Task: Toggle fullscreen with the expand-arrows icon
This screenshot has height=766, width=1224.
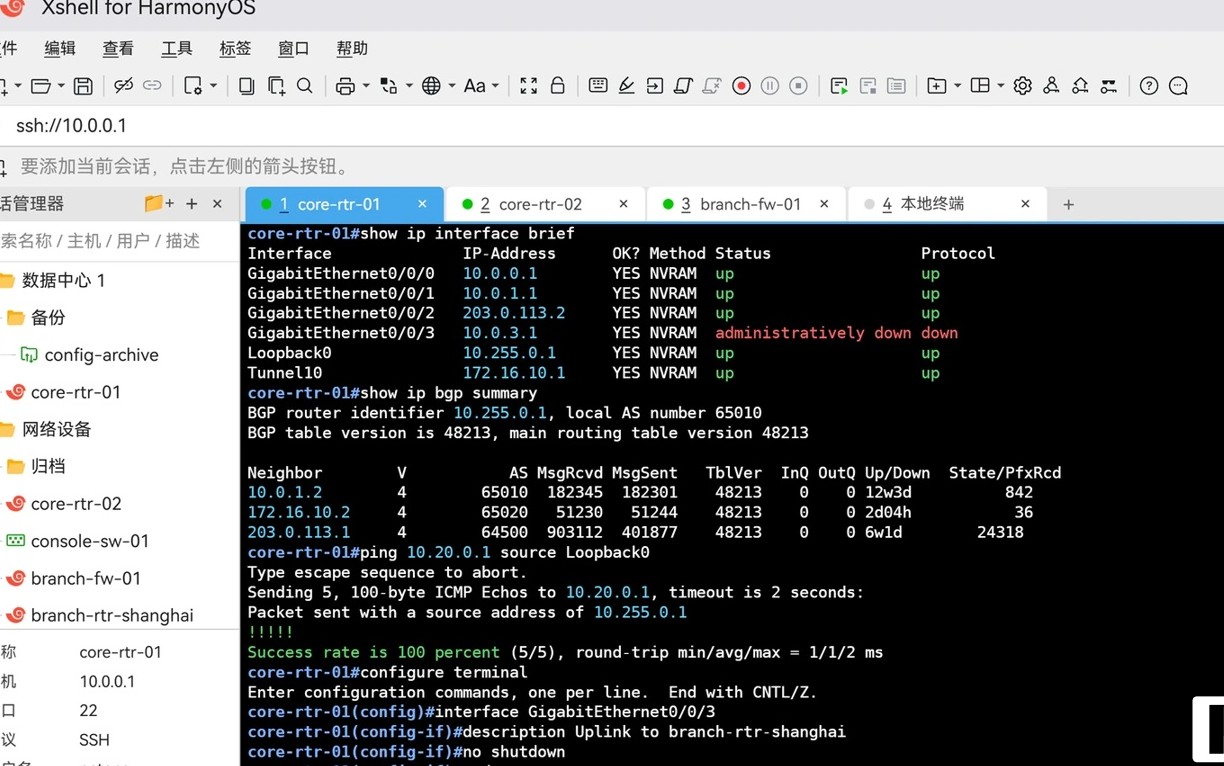Action: 528,86
